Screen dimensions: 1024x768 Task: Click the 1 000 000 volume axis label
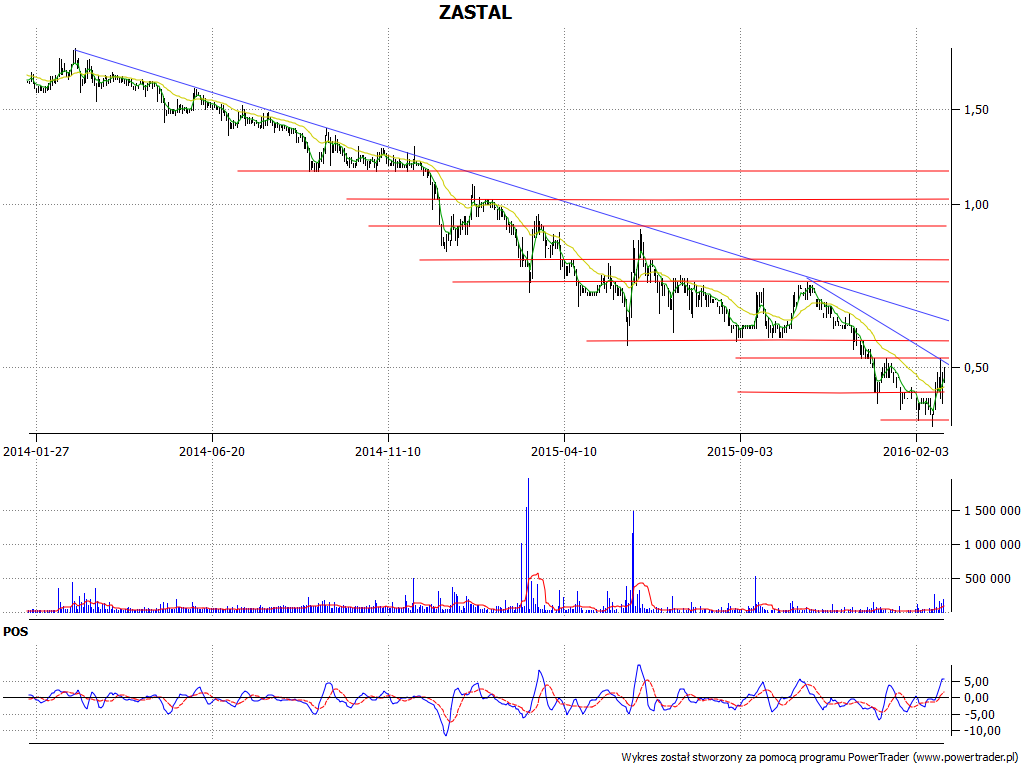[992, 545]
